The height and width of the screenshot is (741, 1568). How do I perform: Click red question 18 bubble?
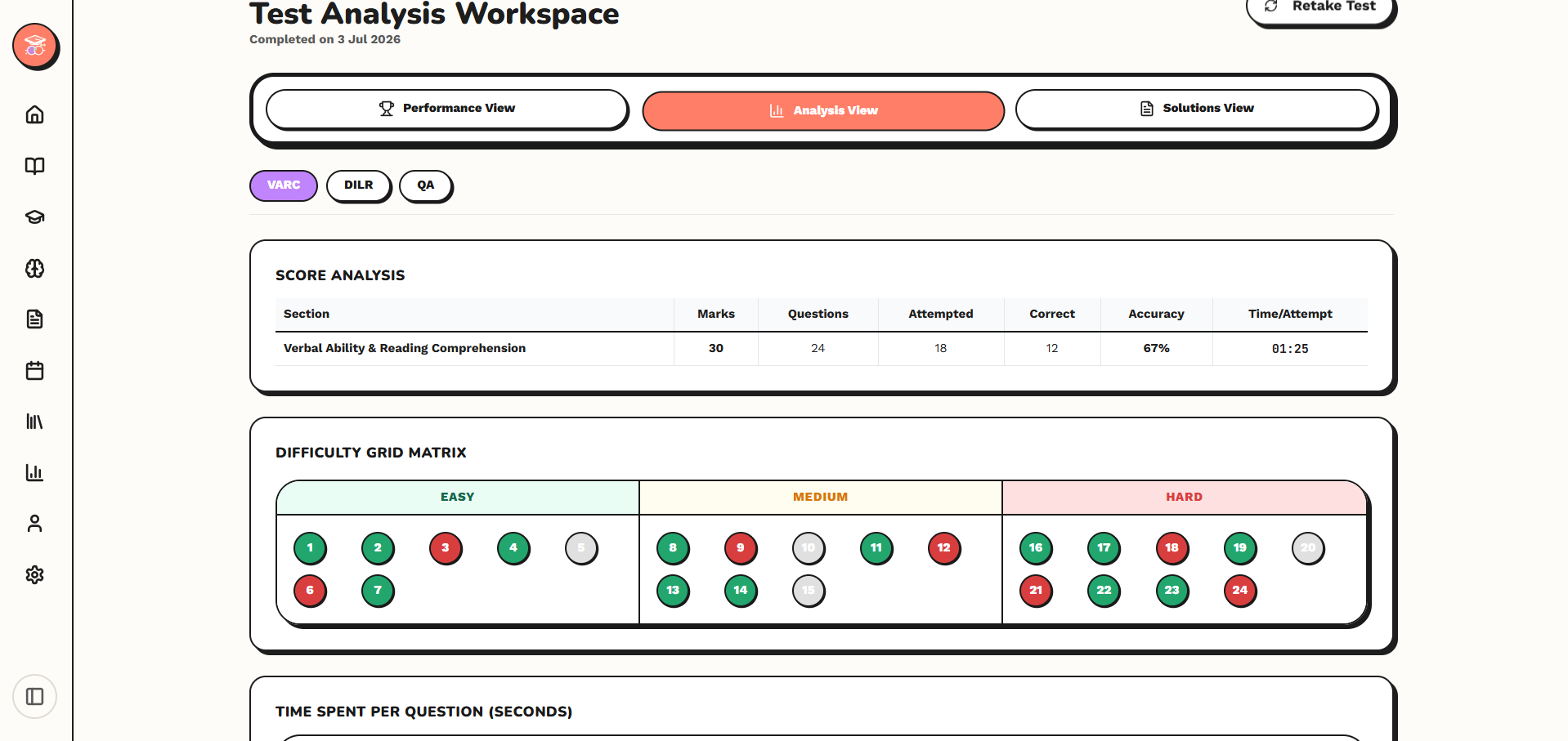point(1172,548)
